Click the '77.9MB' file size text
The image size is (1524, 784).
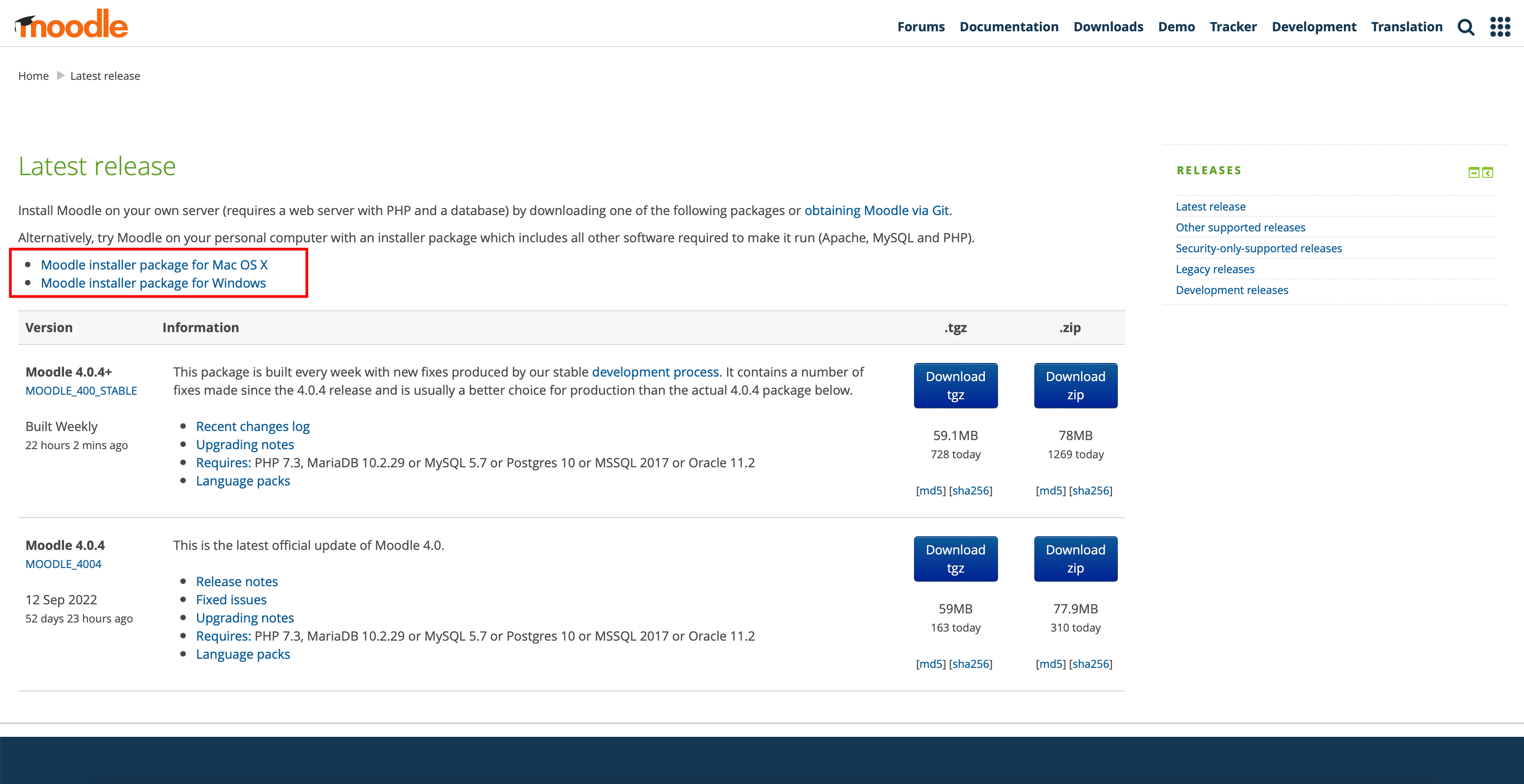(1075, 609)
